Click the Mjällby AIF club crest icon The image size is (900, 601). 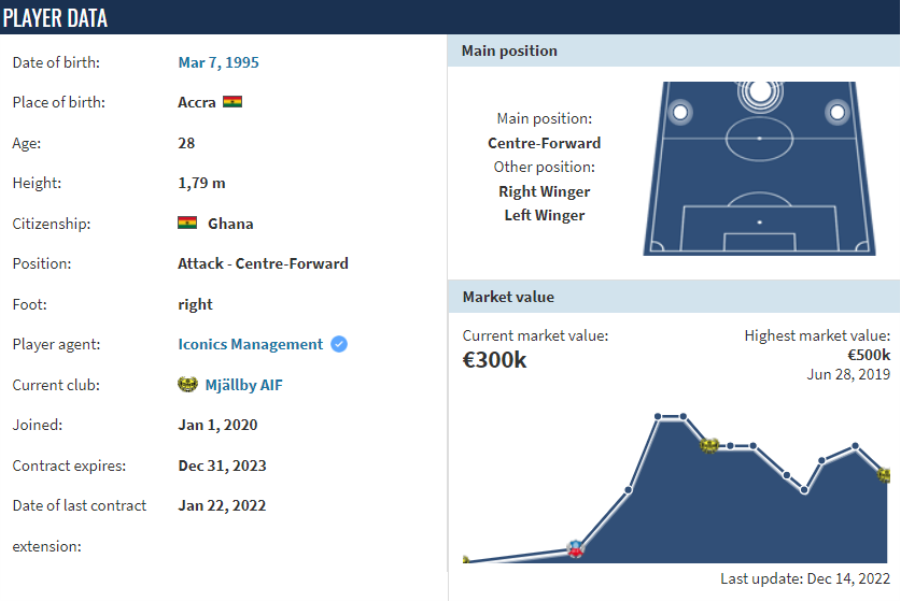(x=187, y=384)
